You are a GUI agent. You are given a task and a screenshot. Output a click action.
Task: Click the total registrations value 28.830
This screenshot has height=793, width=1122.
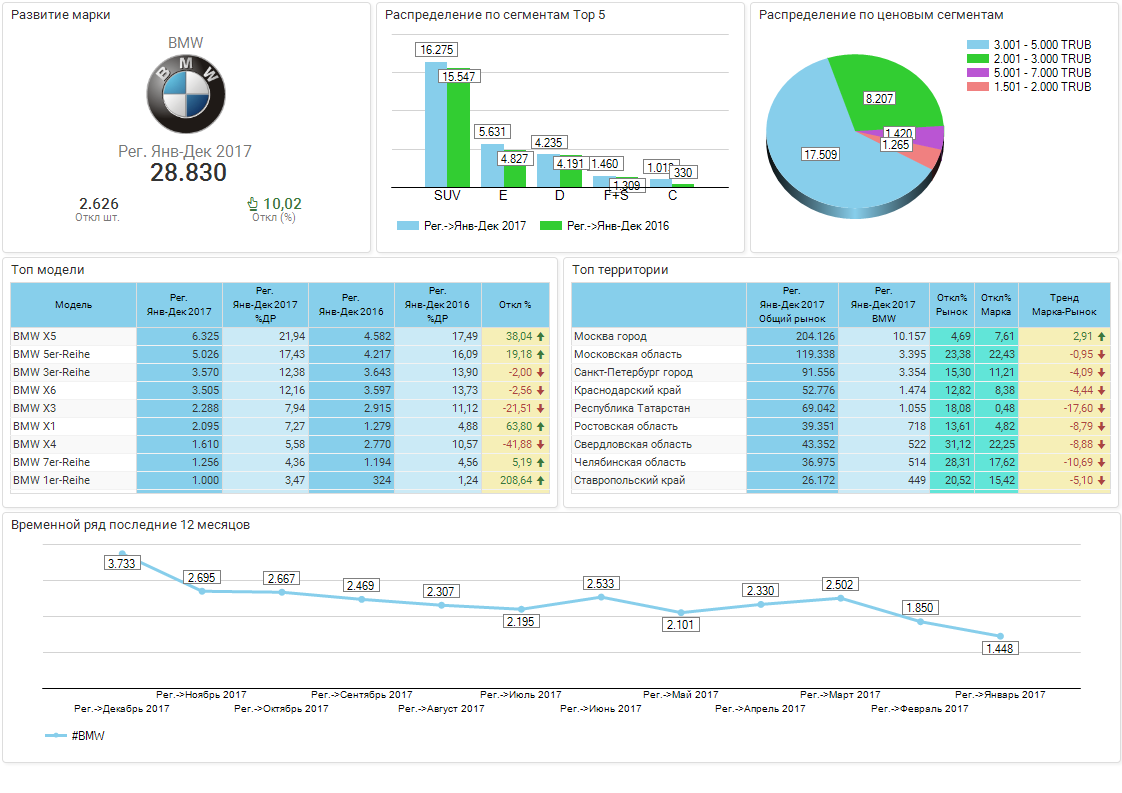point(188,172)
